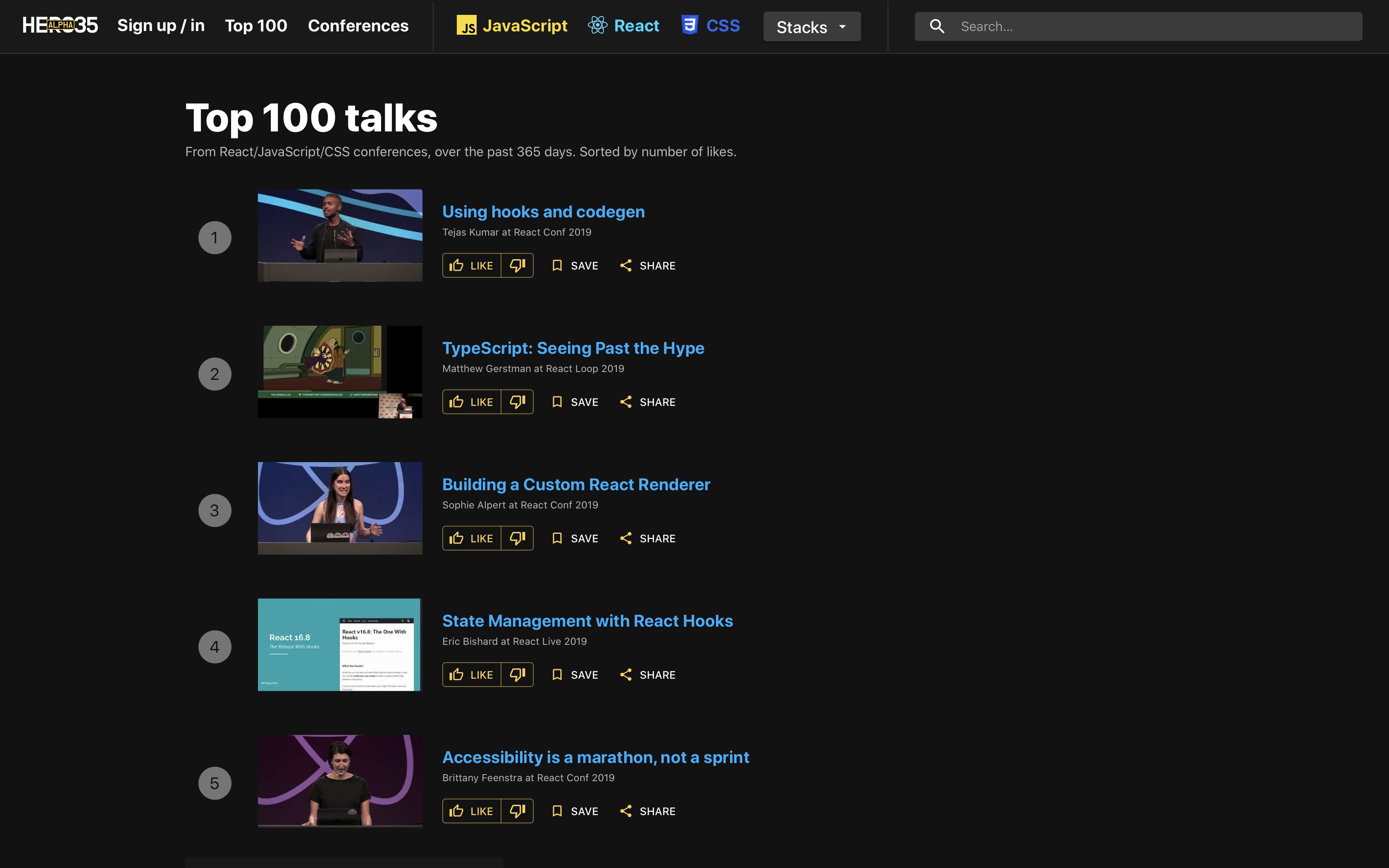Share the Accessibility marathon talk

pyautogui.click(x=647, y=811)
